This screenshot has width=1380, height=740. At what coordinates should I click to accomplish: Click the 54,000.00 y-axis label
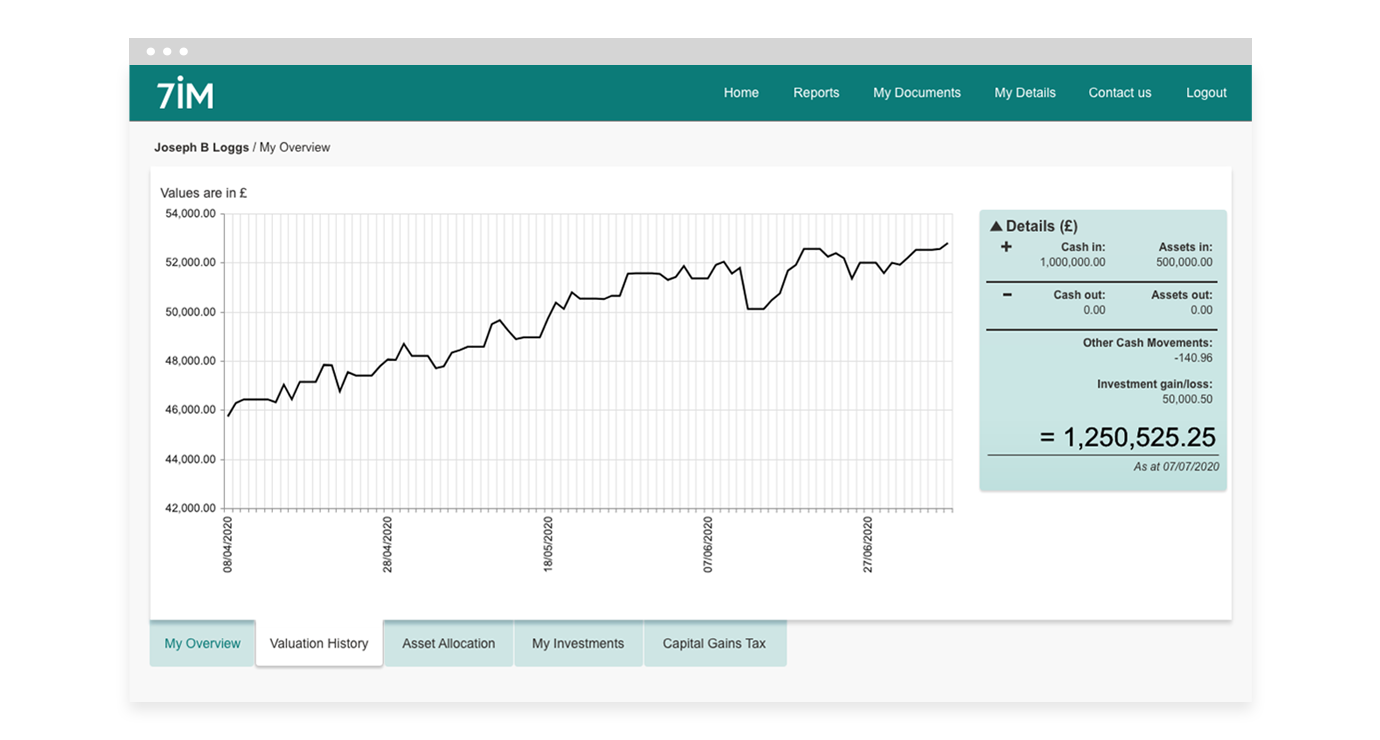pyautogui.click(x=190, y=214)
